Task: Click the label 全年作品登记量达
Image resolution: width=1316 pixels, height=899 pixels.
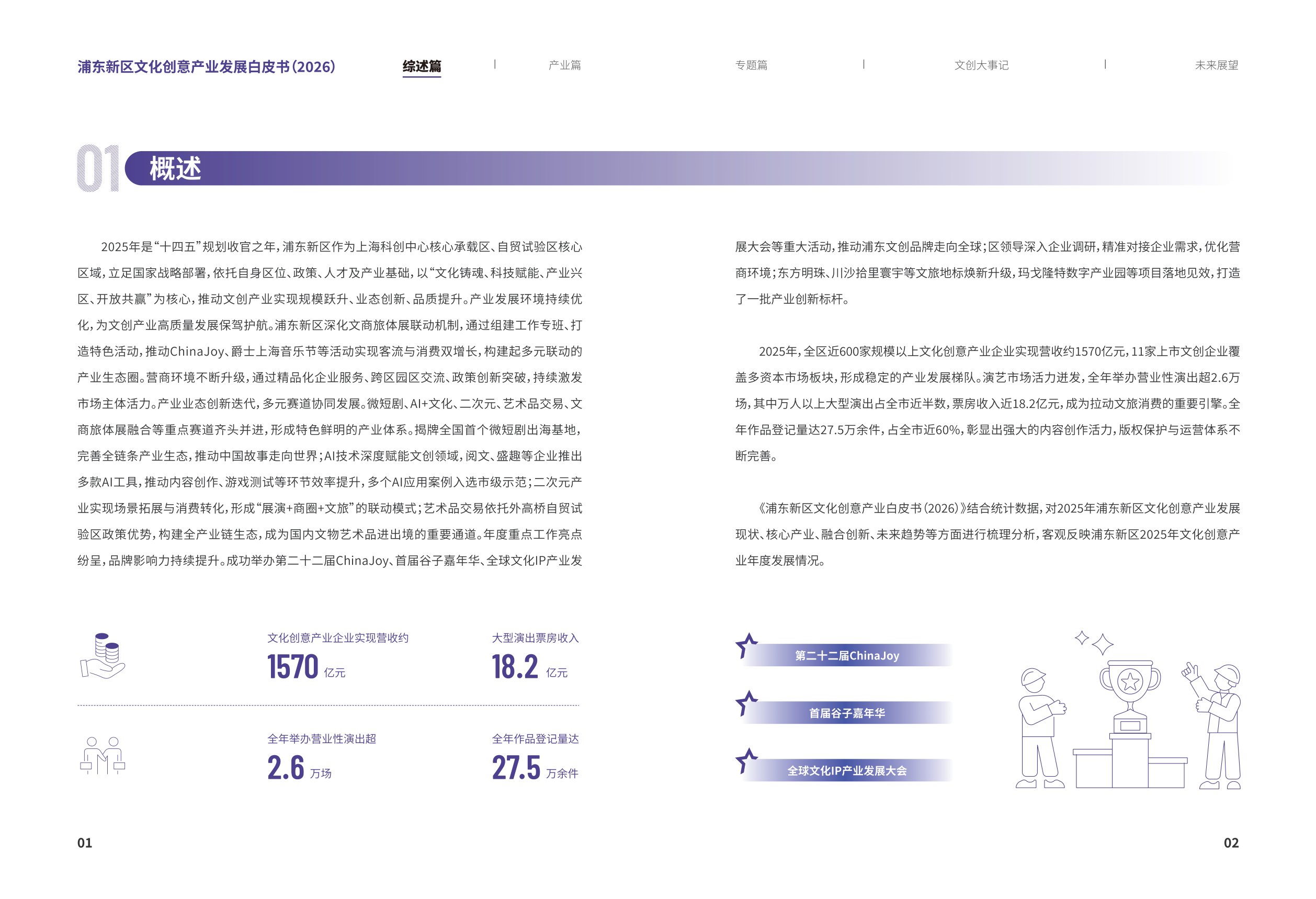Action: click(x=535, y=739)
